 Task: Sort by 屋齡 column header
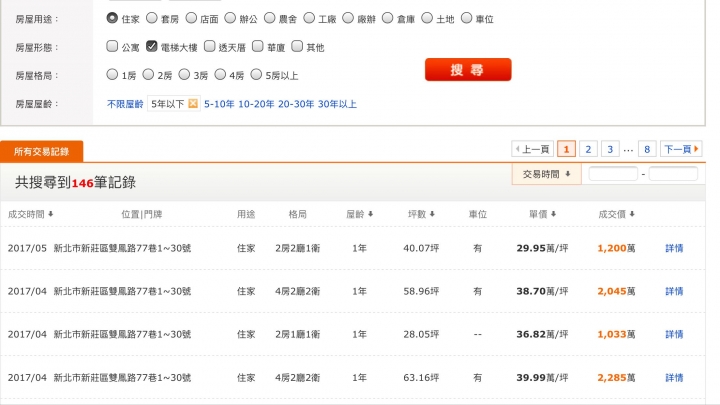point(360,214)
